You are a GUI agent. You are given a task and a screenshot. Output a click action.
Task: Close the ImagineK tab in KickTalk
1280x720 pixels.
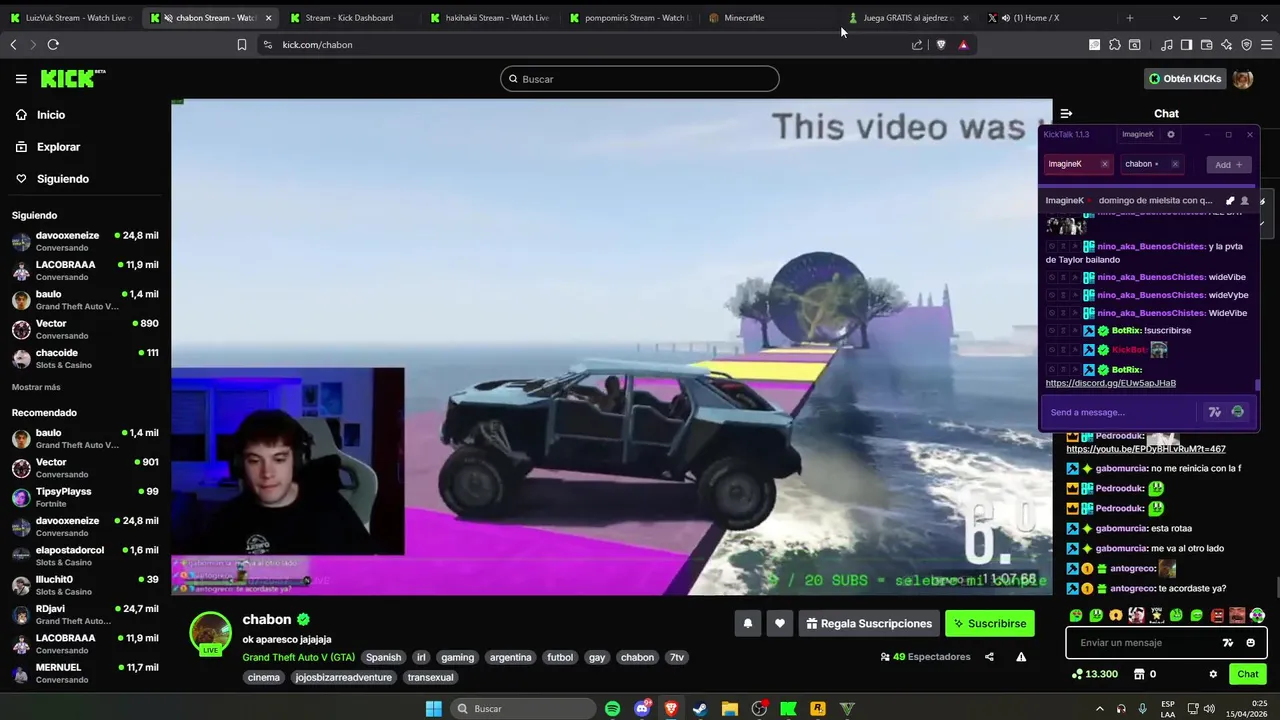(x=1104, y=164)
